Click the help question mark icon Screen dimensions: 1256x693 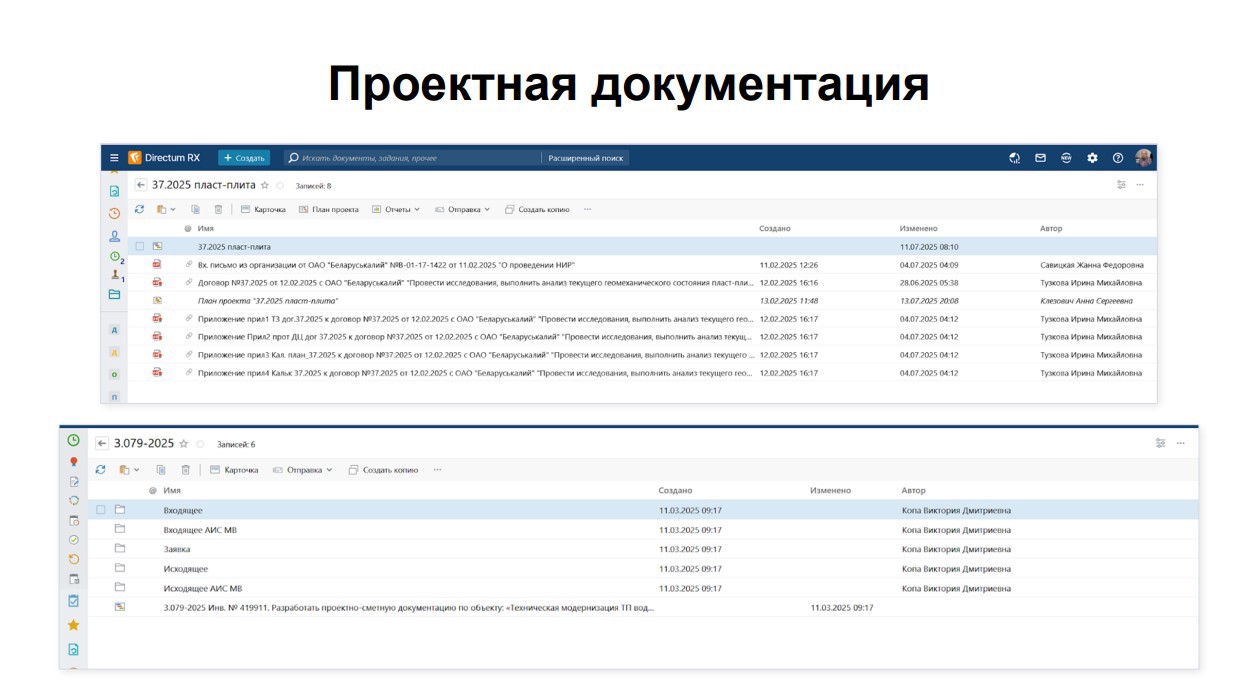(x=1118, y=158)
